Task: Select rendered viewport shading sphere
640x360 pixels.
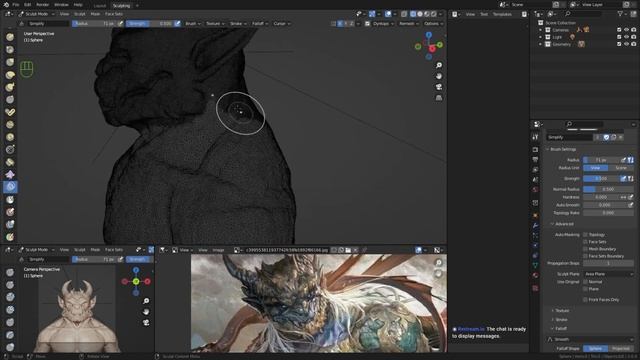Action: (x=434, y=14)
